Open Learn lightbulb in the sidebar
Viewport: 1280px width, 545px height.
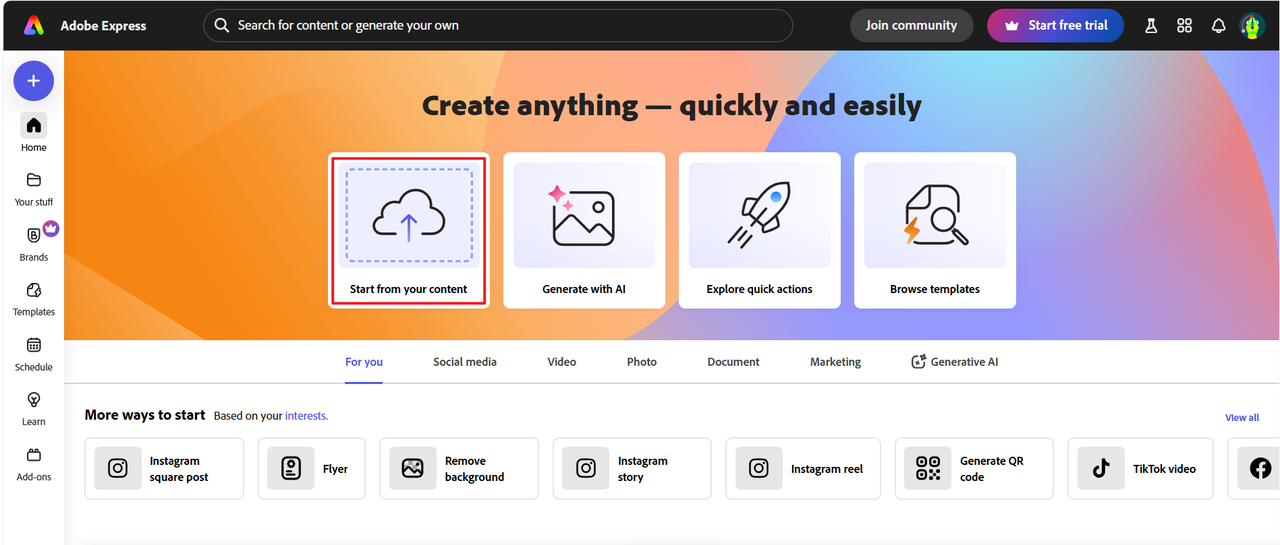[34, 407]
